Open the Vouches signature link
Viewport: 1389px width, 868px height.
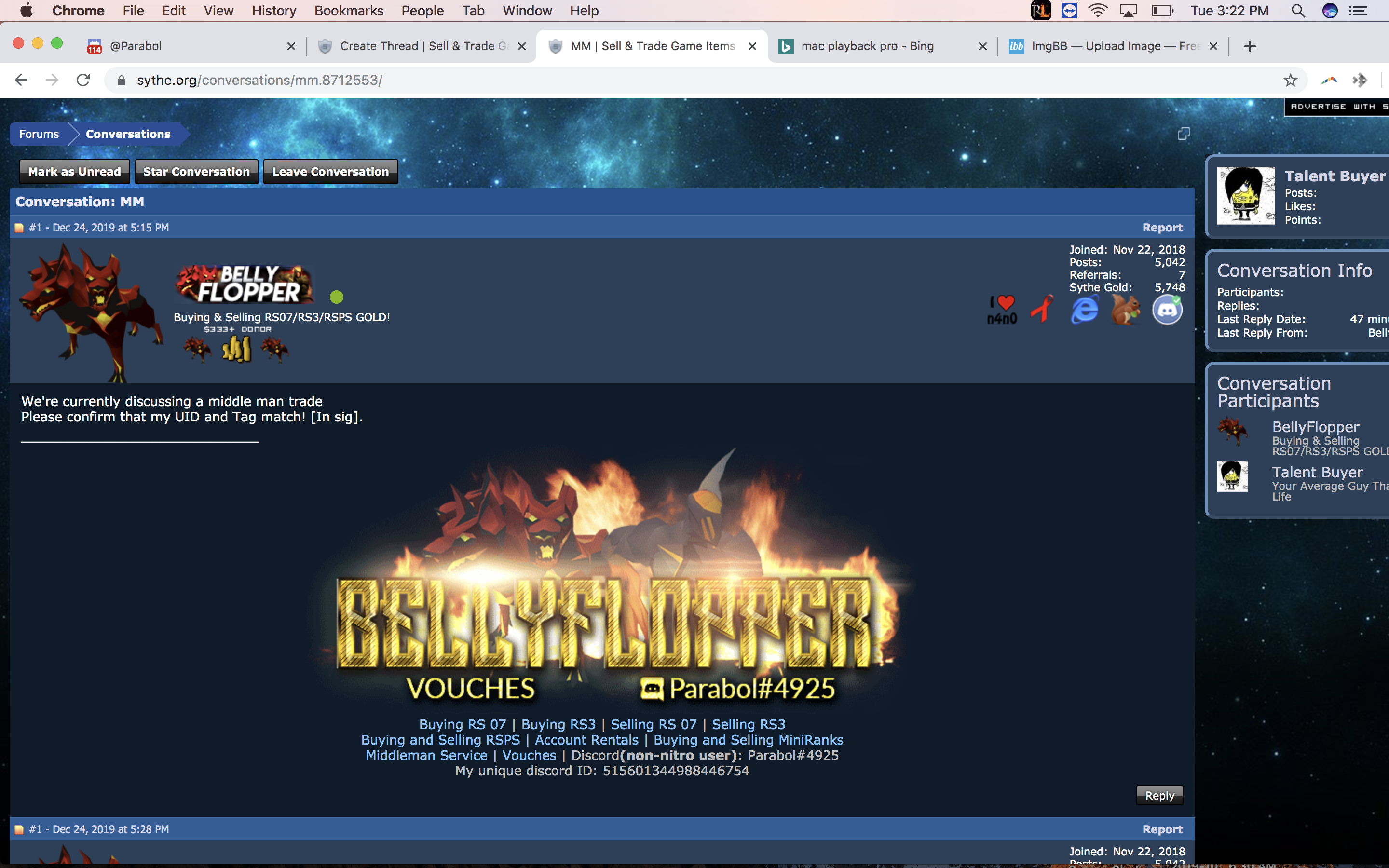click(x=529, y=756)
